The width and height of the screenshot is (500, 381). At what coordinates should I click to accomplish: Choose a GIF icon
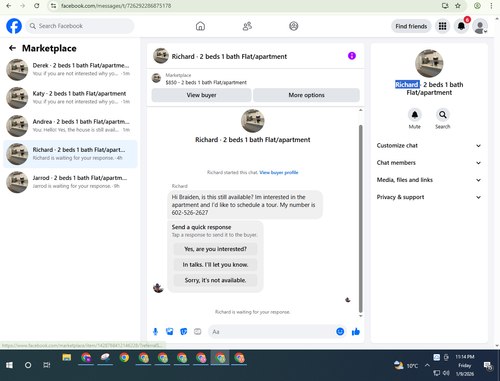click(198, 332)
